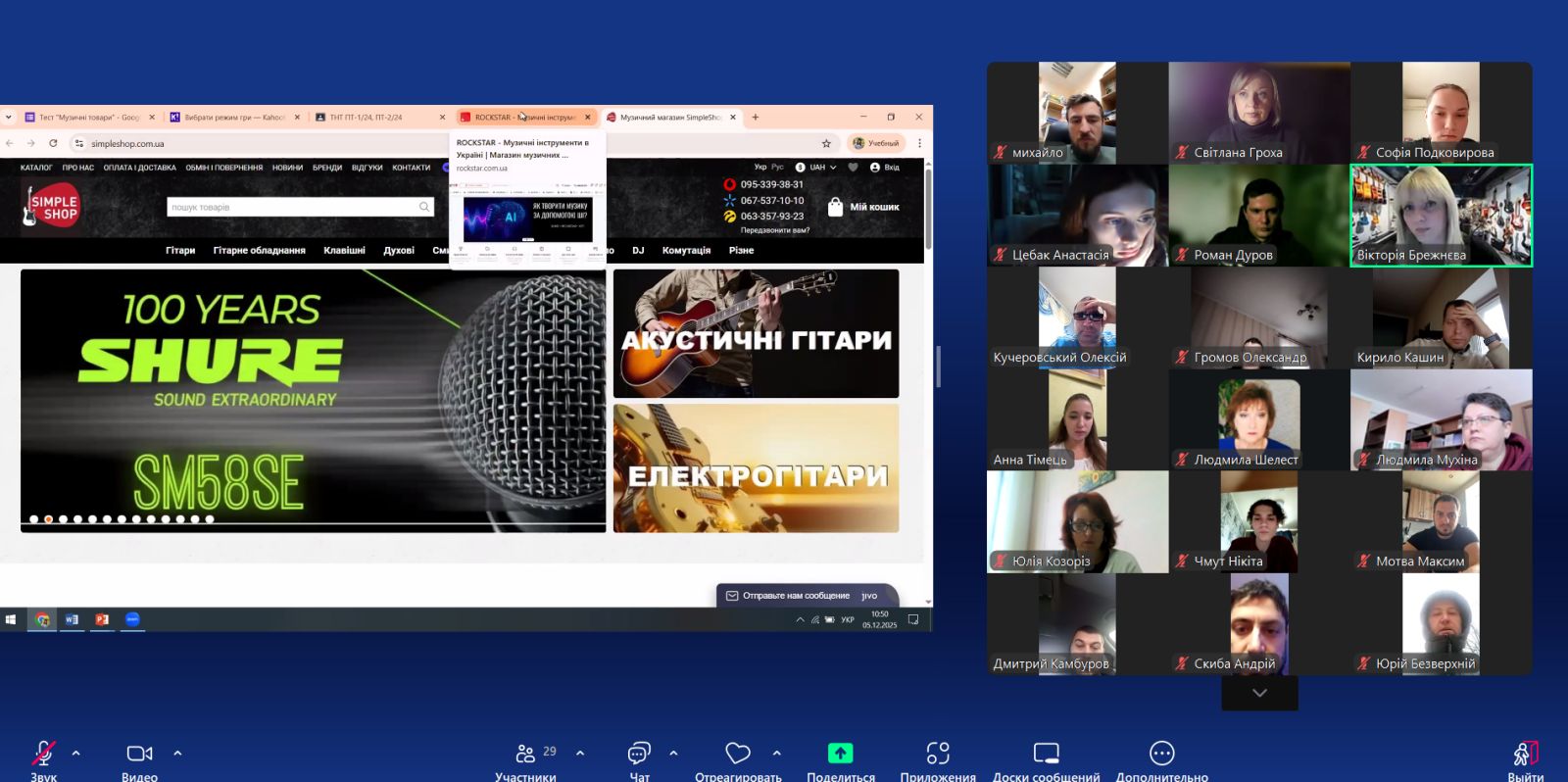Select second dot in banner slider

tap(48, 519)
